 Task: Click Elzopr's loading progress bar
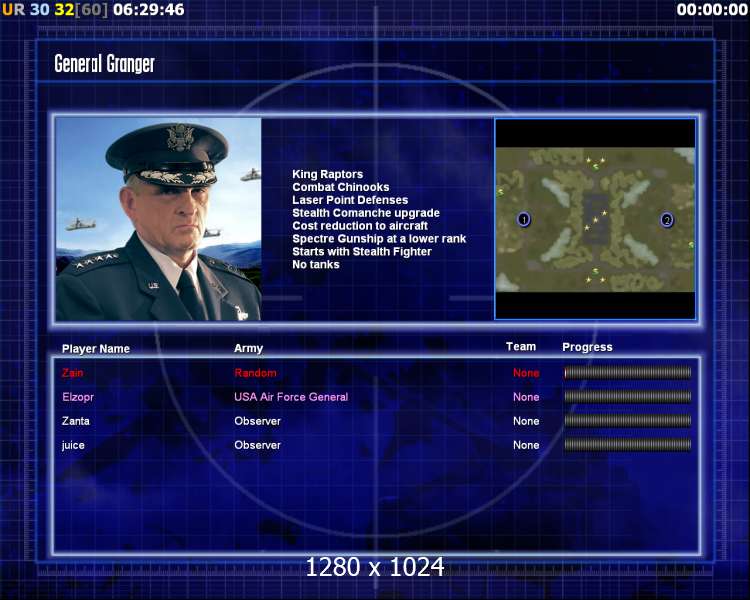coord(628,397)
